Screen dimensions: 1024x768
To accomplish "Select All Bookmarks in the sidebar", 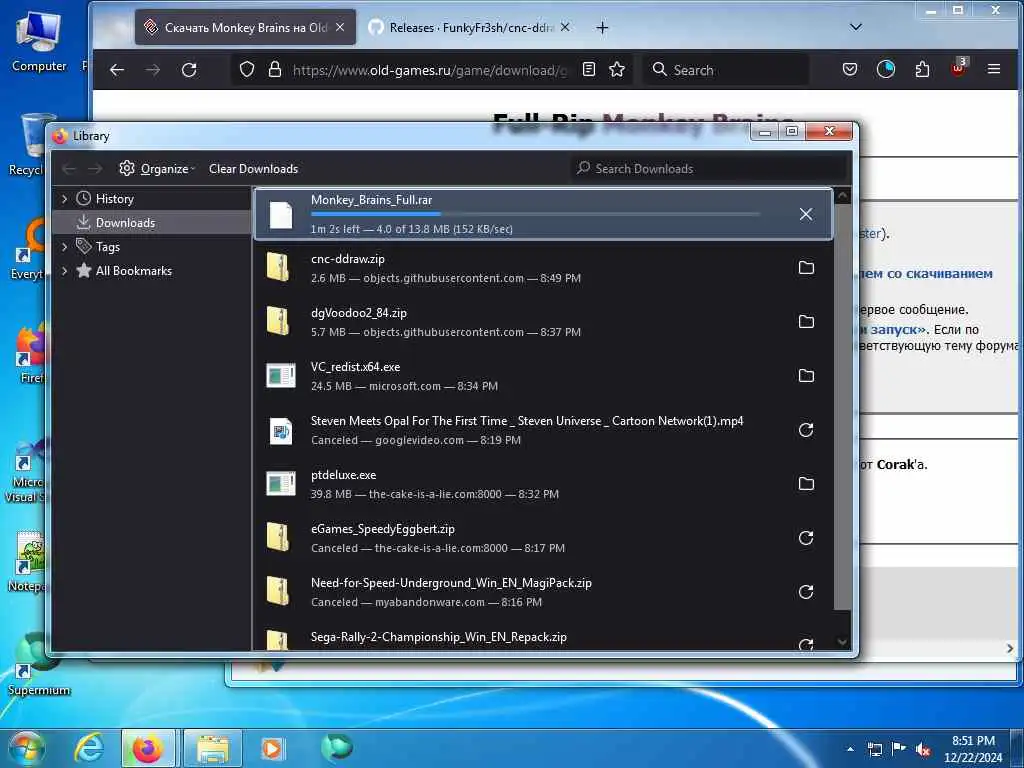I will coord(152,271).
